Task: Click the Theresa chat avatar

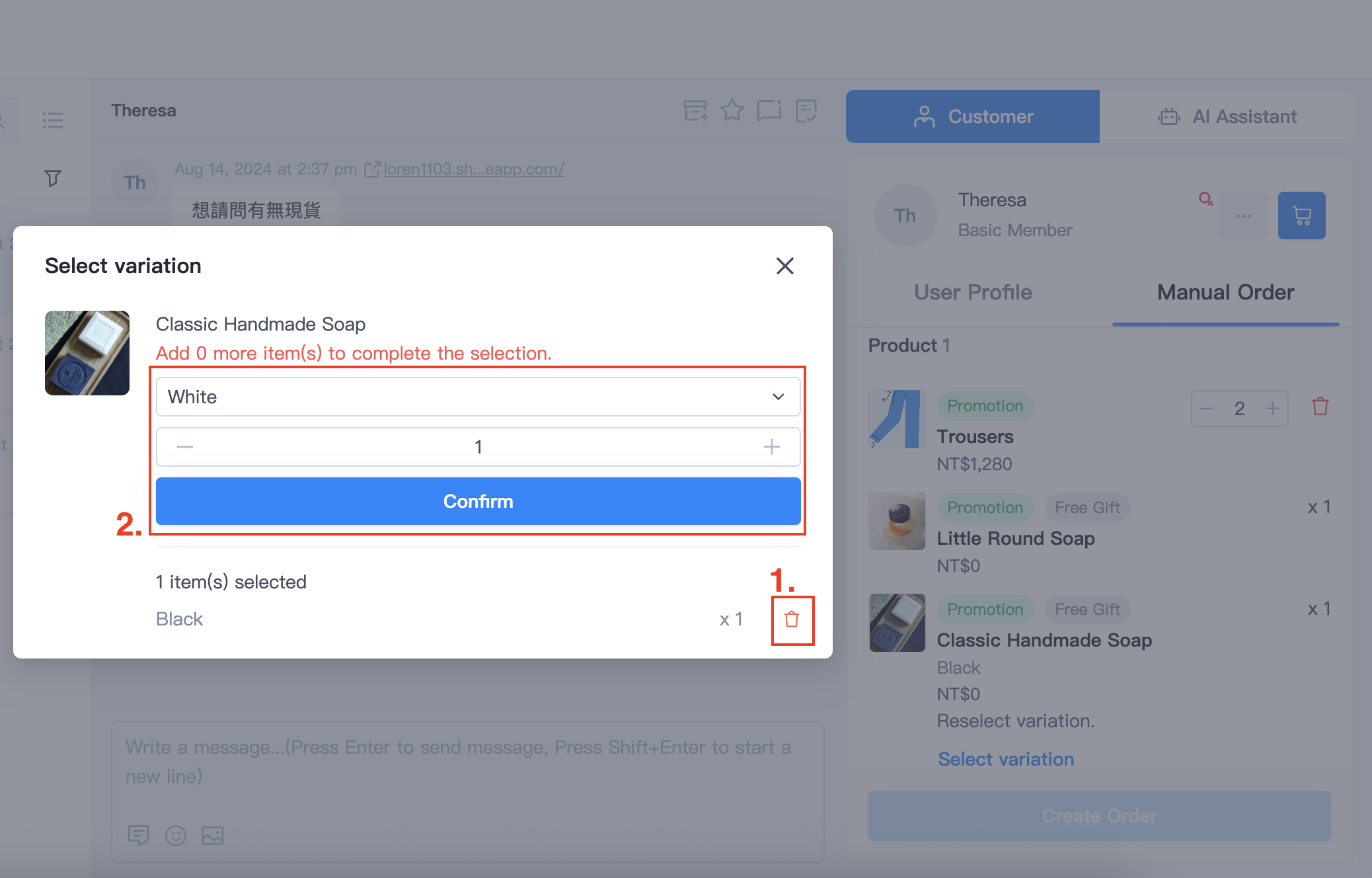Action: pyautogui.click(x=135, y=182)
